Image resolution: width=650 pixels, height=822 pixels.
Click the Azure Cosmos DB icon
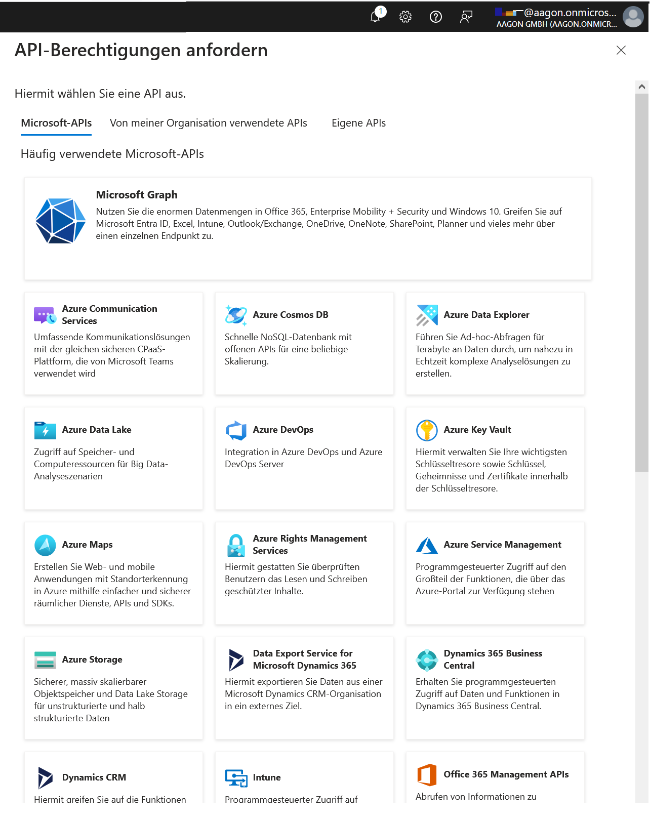click(x=236, y=315)
